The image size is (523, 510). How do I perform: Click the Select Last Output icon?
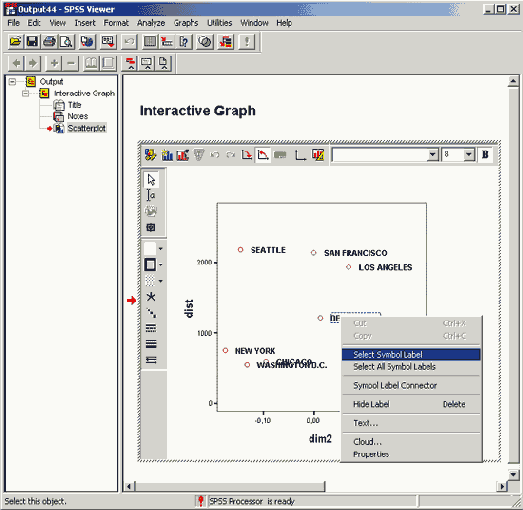pyautogui.click(x=225, y=42)
